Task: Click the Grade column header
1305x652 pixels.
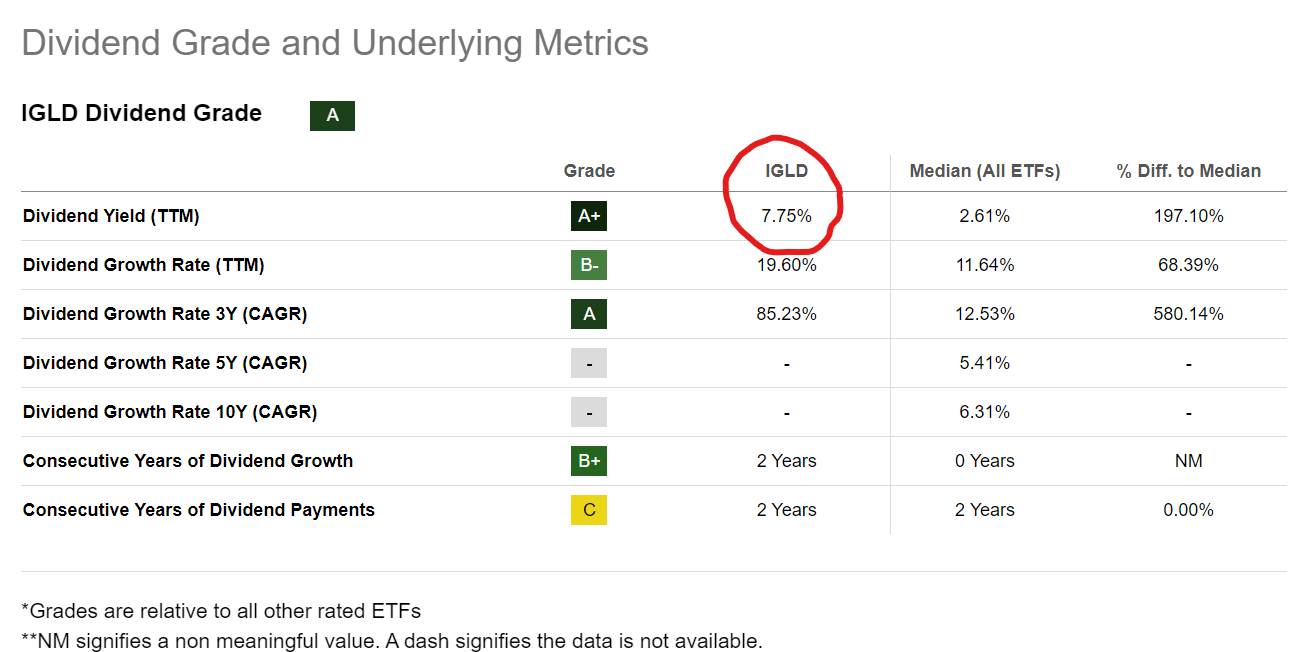Action: pos(589,171)
